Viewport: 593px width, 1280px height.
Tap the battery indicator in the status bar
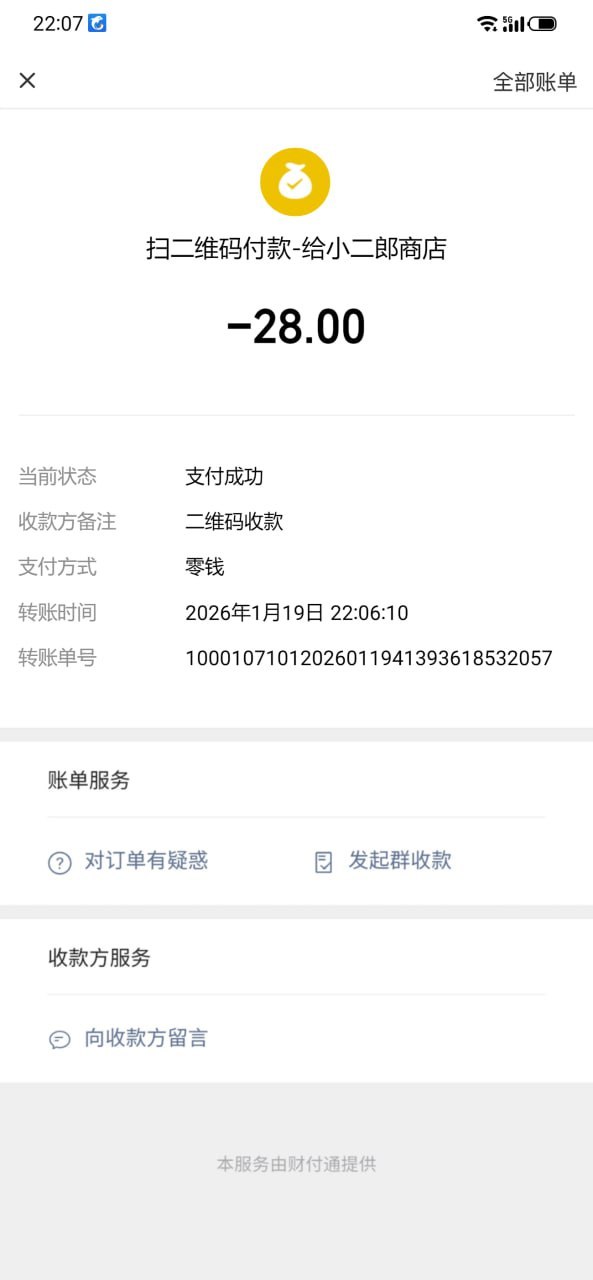click(x=542, y=23)
